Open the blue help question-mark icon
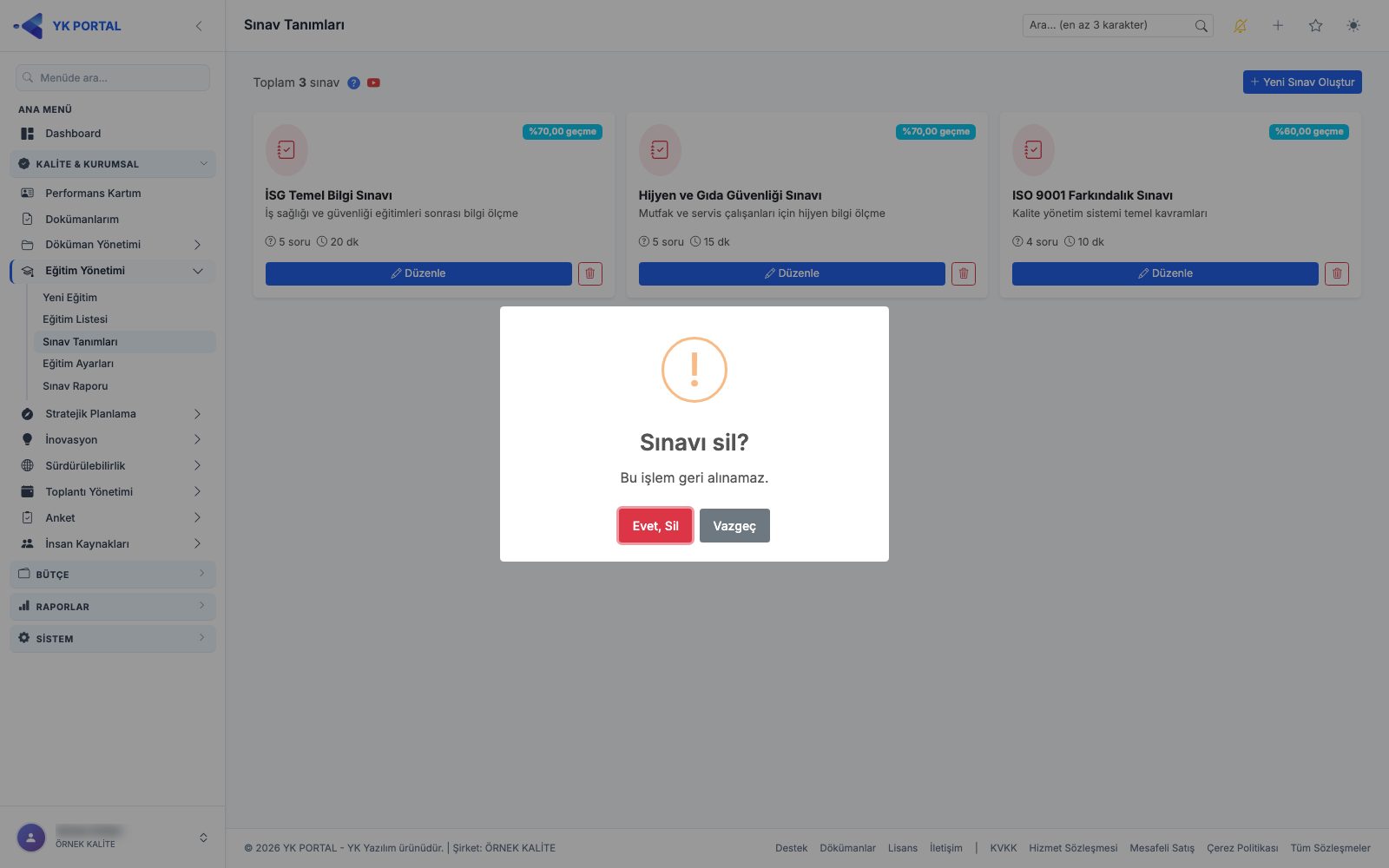Image resolution: width=1389 pixels, height=868 pixels. coord(353,83)
